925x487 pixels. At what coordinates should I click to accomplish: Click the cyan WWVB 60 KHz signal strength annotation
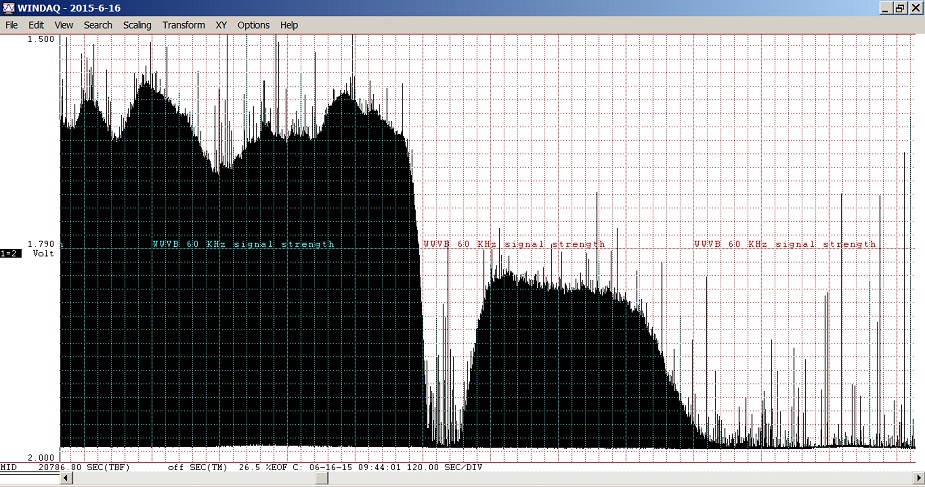(x=243, y=244)
